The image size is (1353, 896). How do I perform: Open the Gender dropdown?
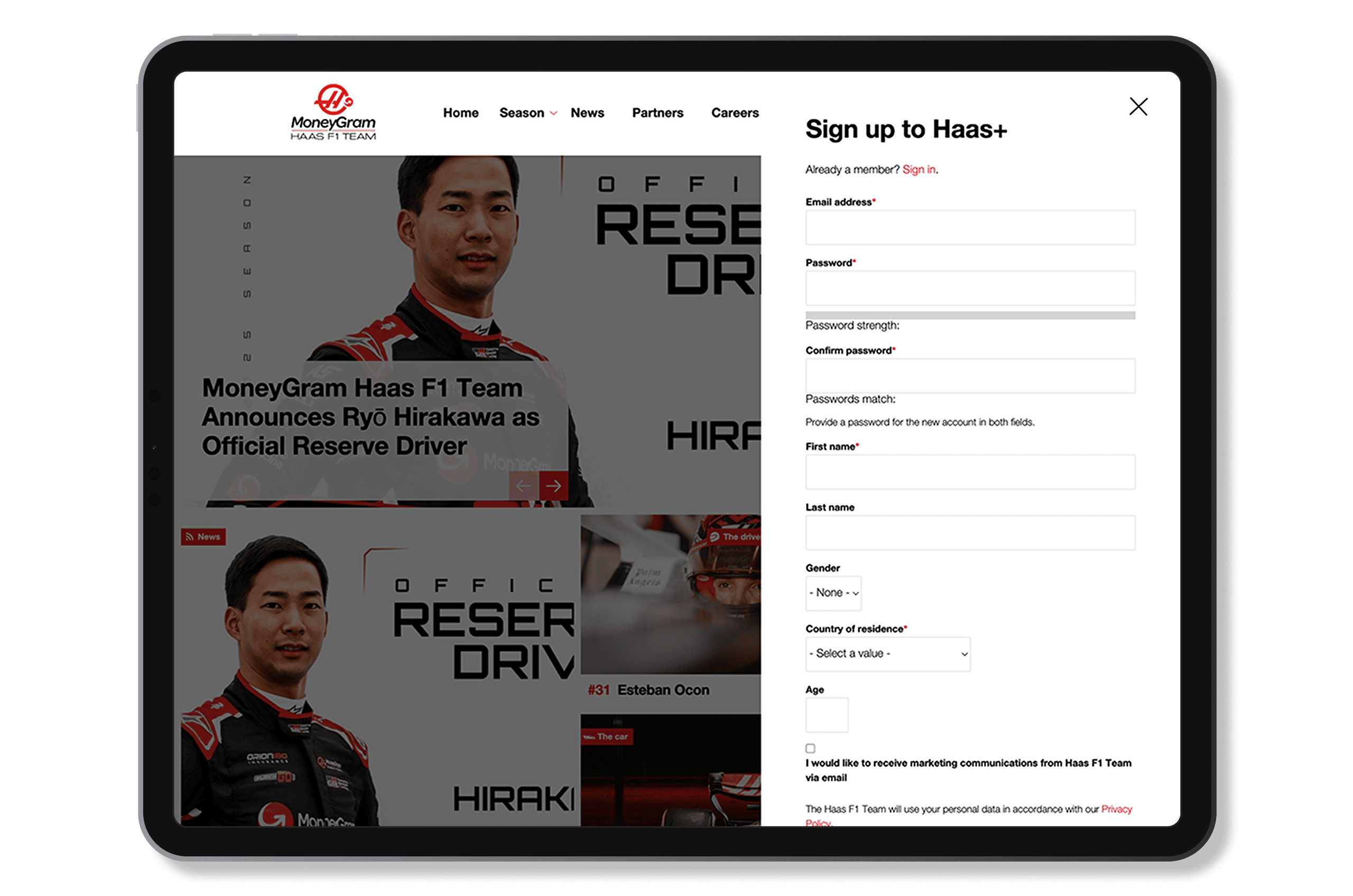pos(833,593)
